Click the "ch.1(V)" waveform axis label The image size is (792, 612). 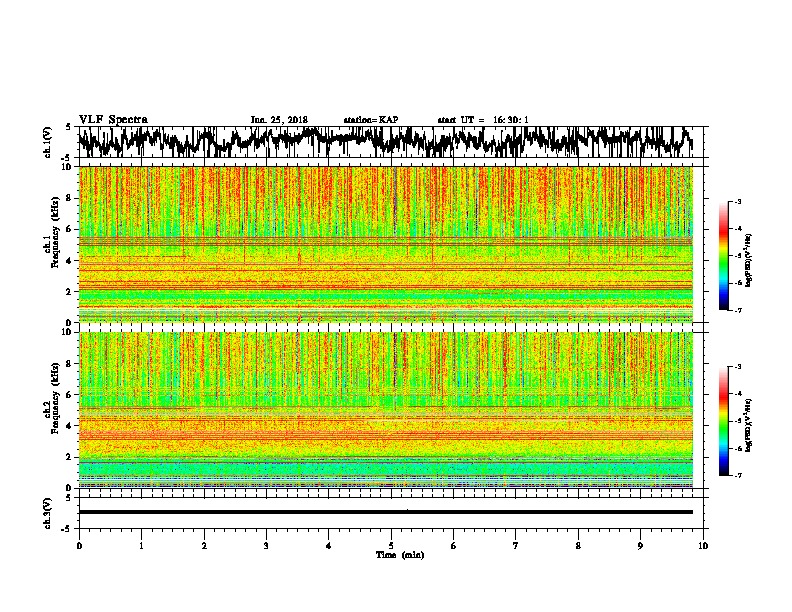point(48,142)
